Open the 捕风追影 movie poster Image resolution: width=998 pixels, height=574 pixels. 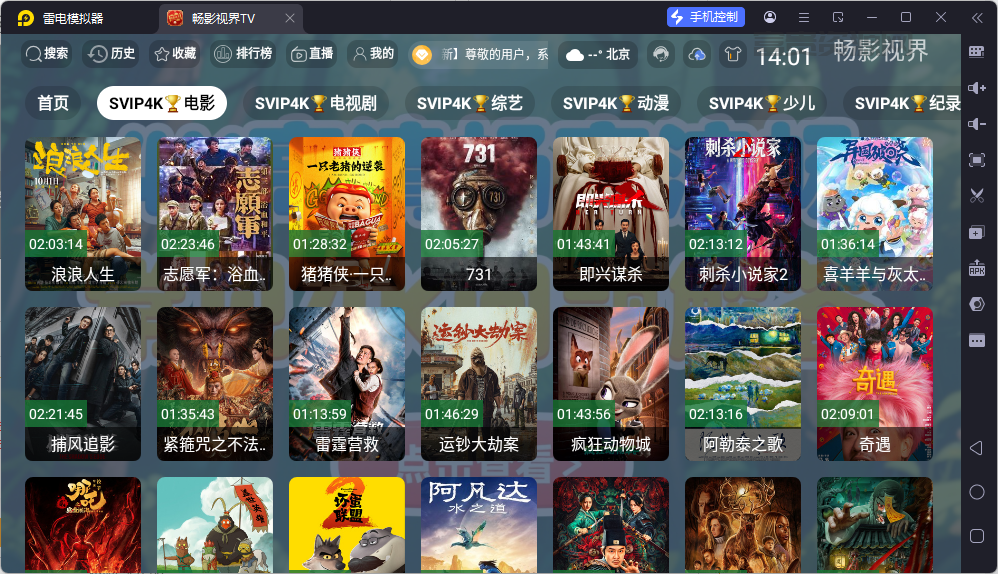coord(83,384)
